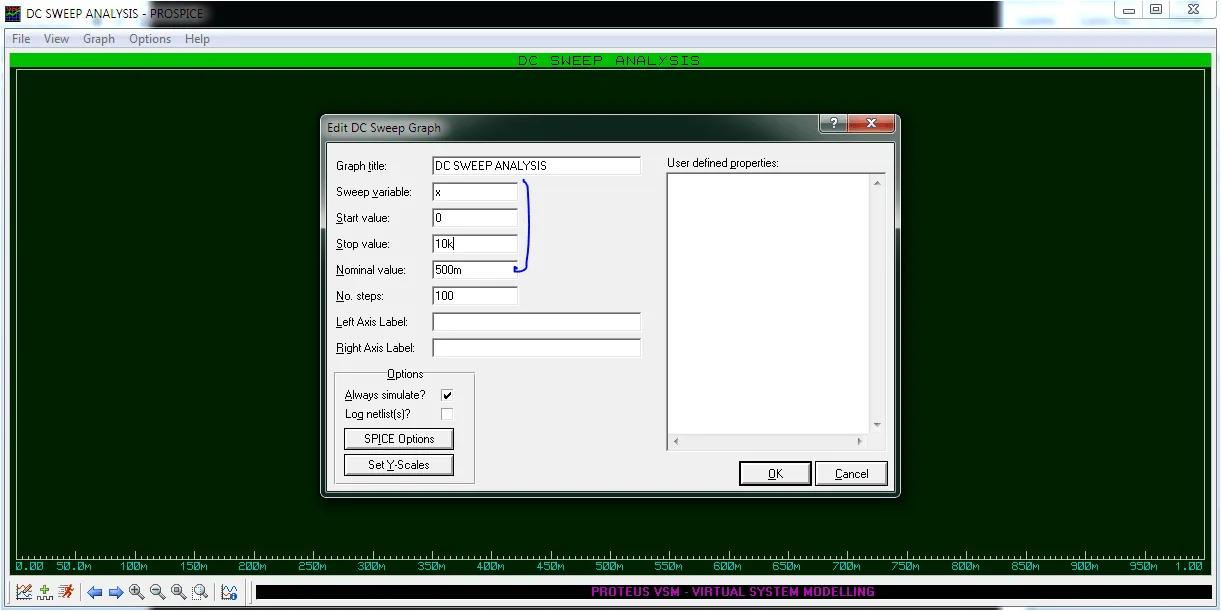1221x611 pixels.
Task: Click the Right Axis Label field
Action: coord(536,348)
